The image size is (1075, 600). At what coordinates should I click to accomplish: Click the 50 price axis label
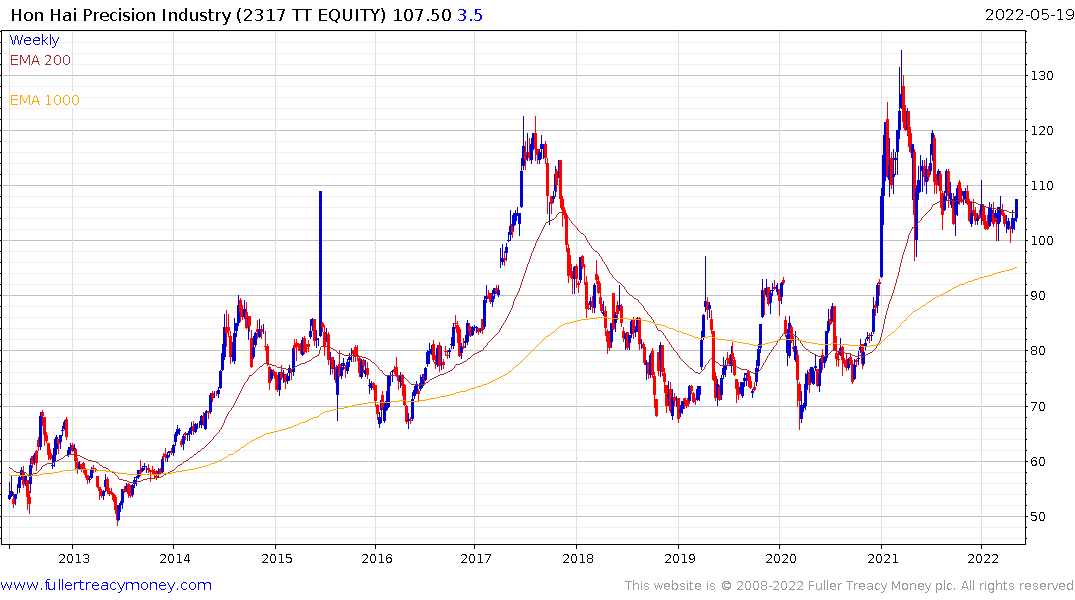(1038, 517)
